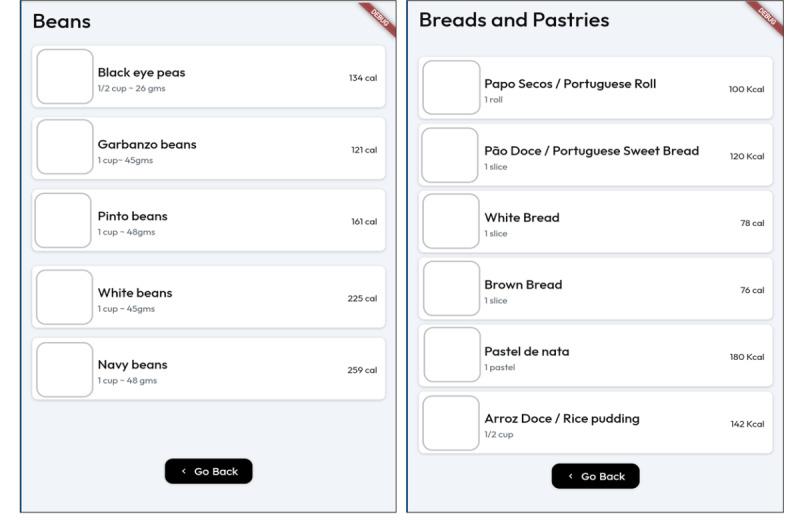Click the Navy beans thumbnail box
800x520 pixels.
65,370
